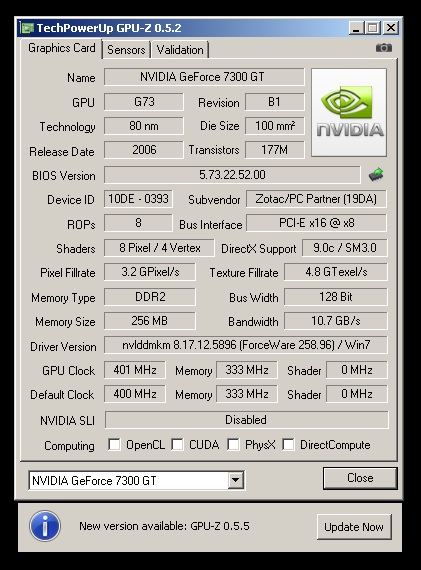The height and width of the screenshot is (570, 421).
Task: Enable the OpenCL checkbox
Action: pos(114,444)
